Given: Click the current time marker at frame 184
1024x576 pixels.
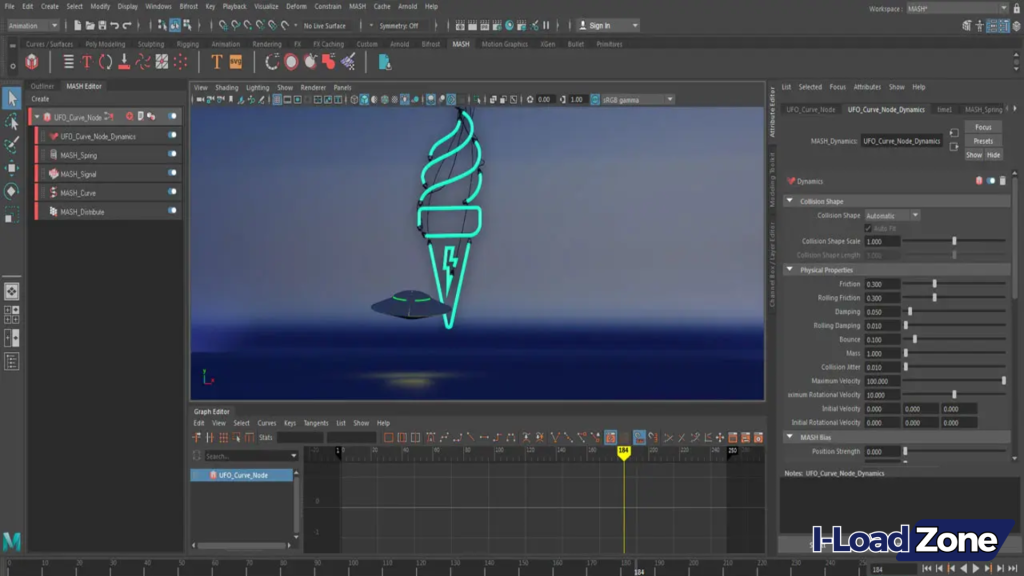Looking at the screenshot, I should (624, 452).
